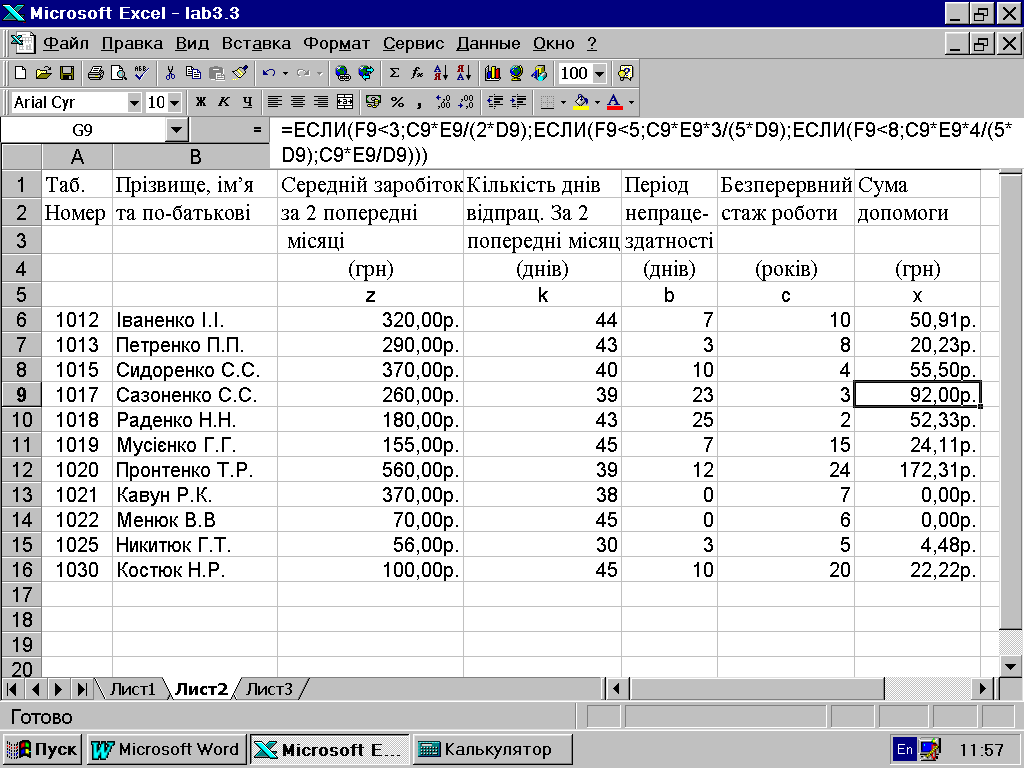Click the Пуск start button

[42, 749]
